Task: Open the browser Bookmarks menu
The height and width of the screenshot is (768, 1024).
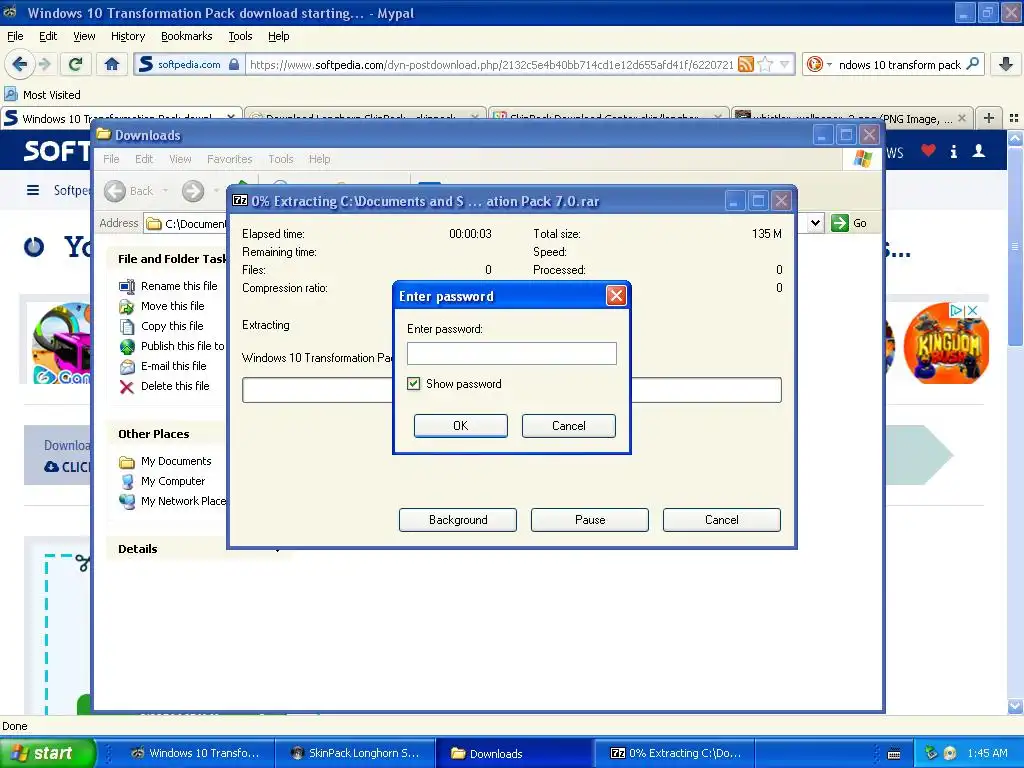Action: point(186,36)
